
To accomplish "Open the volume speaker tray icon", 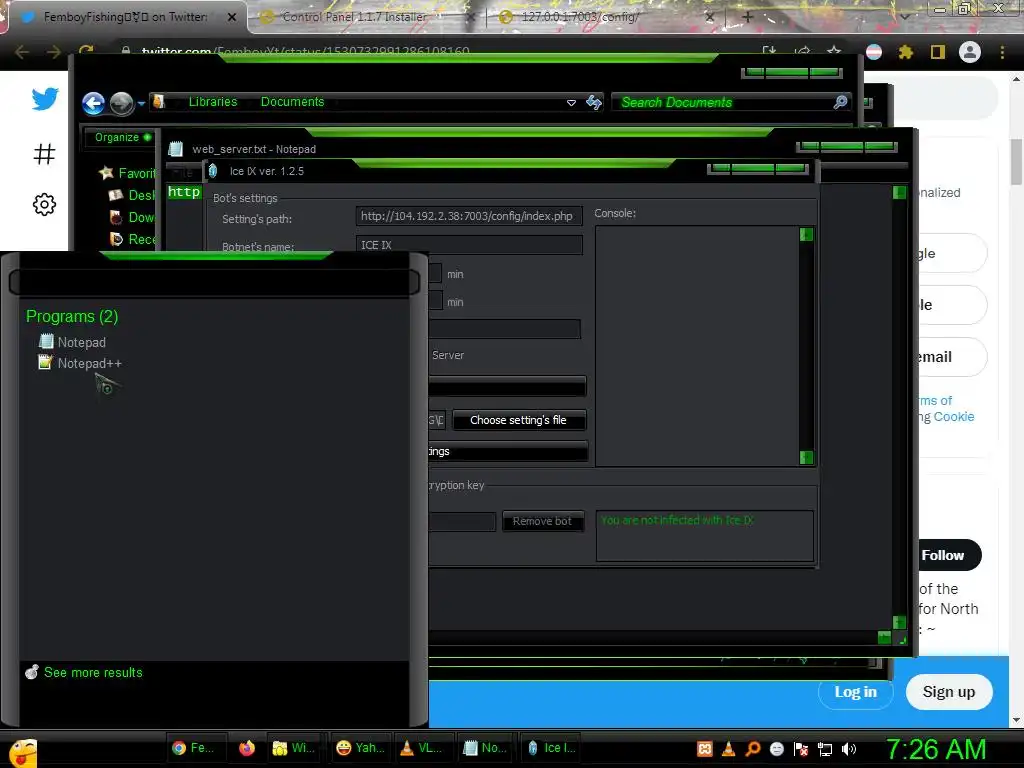I will (849, 749).
